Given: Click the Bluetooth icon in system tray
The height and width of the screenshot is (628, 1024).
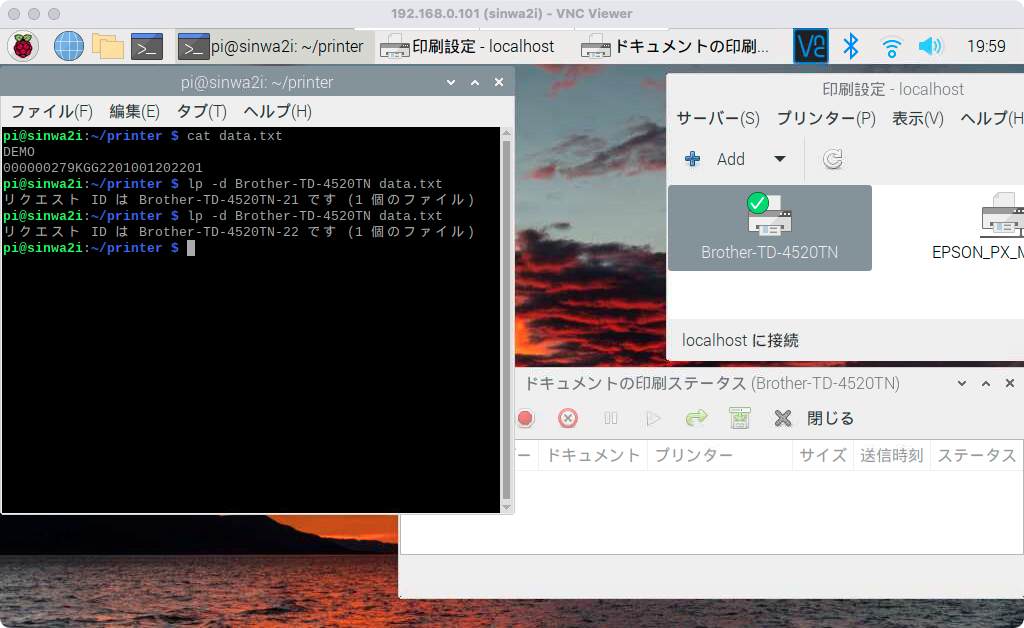Looking at the screenshot, I should [x=851, y=46].
